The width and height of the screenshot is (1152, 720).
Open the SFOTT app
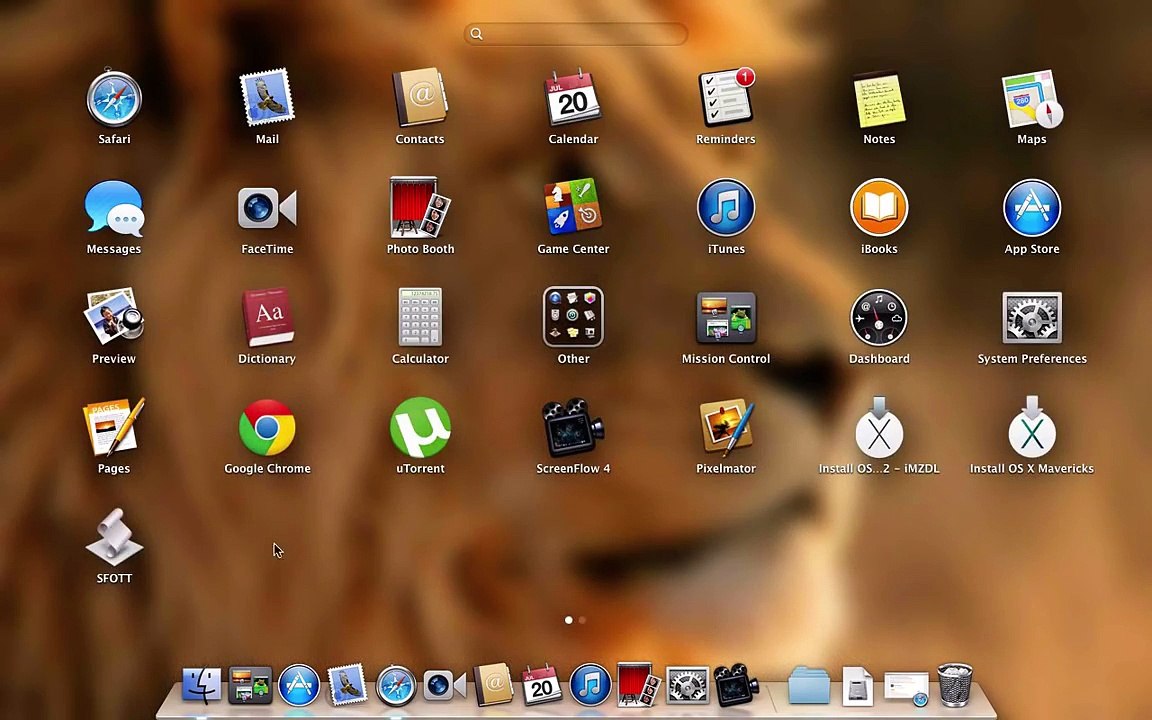coord(114,537)
